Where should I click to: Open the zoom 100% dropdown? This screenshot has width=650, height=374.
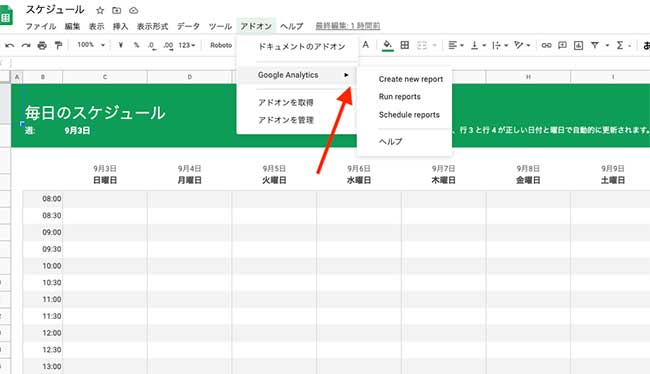[91, 45]
